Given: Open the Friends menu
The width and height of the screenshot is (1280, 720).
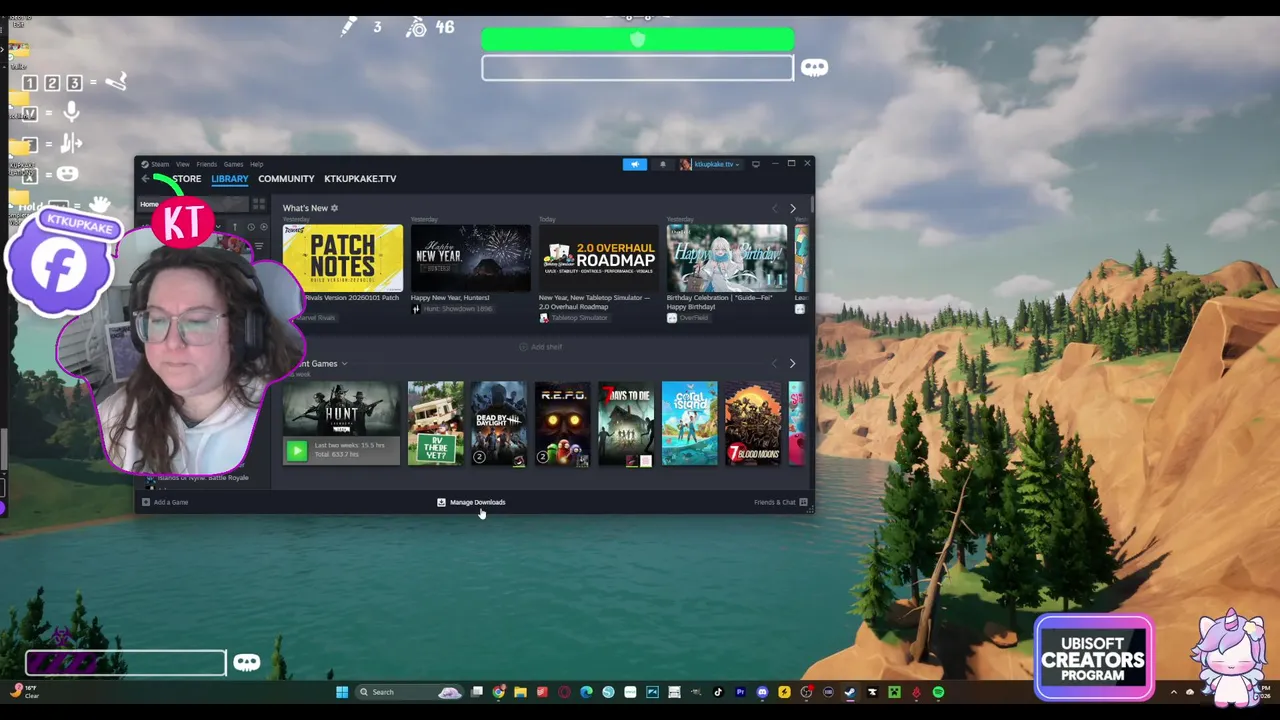Looking at the screenshot, I should (x=206, y=164).
